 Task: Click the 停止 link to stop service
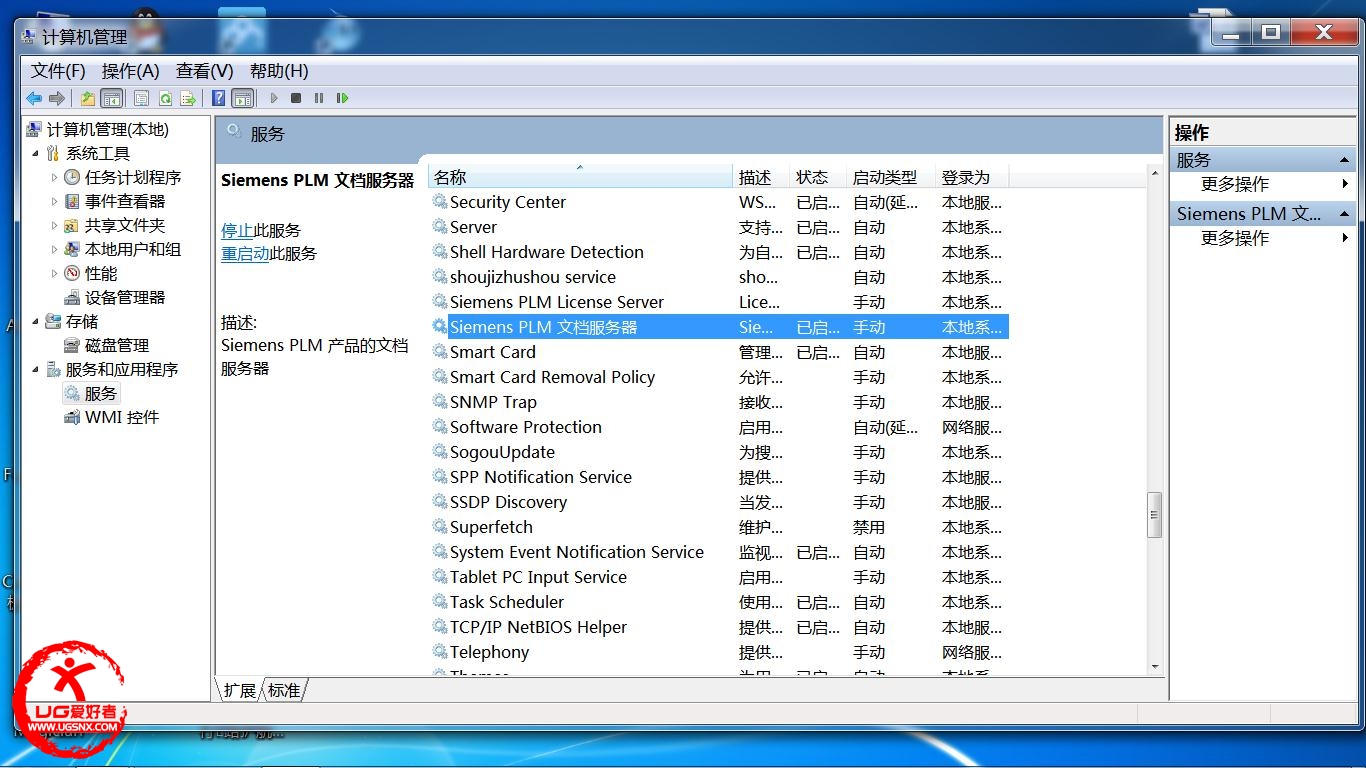click(x=237, y=230)
